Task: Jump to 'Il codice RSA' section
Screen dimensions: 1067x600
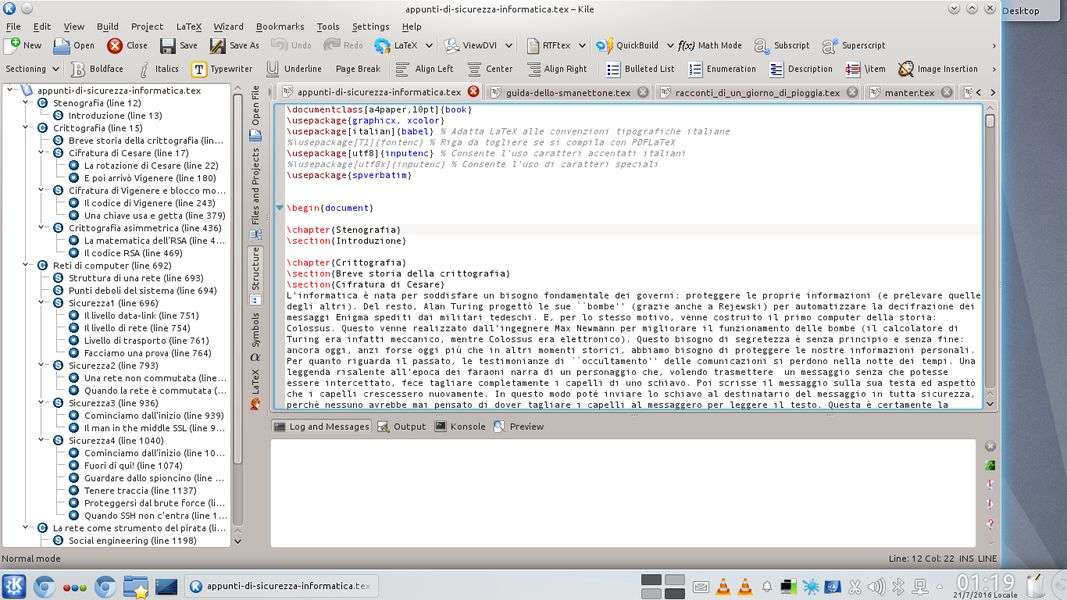Action: (132, 253)
